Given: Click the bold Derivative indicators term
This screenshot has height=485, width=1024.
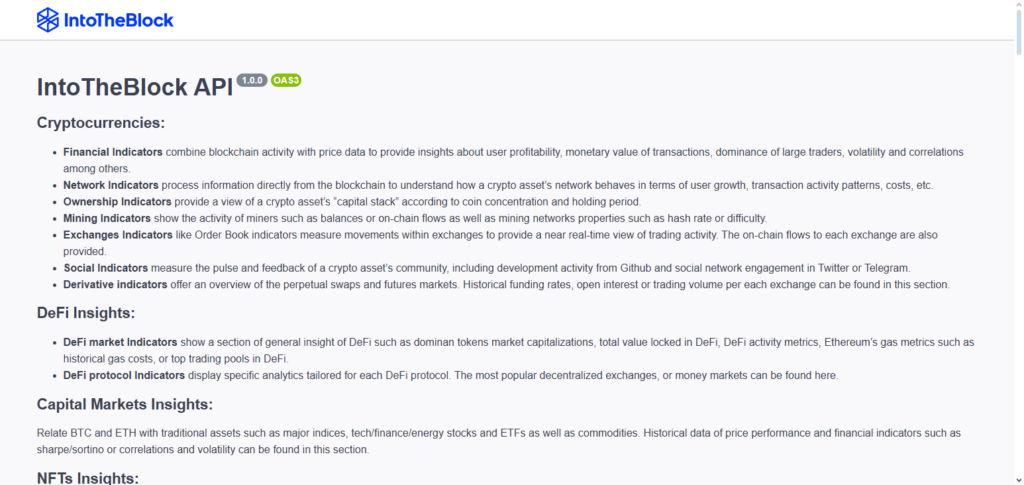Looking at the screenshot, I should coord(115,285).
